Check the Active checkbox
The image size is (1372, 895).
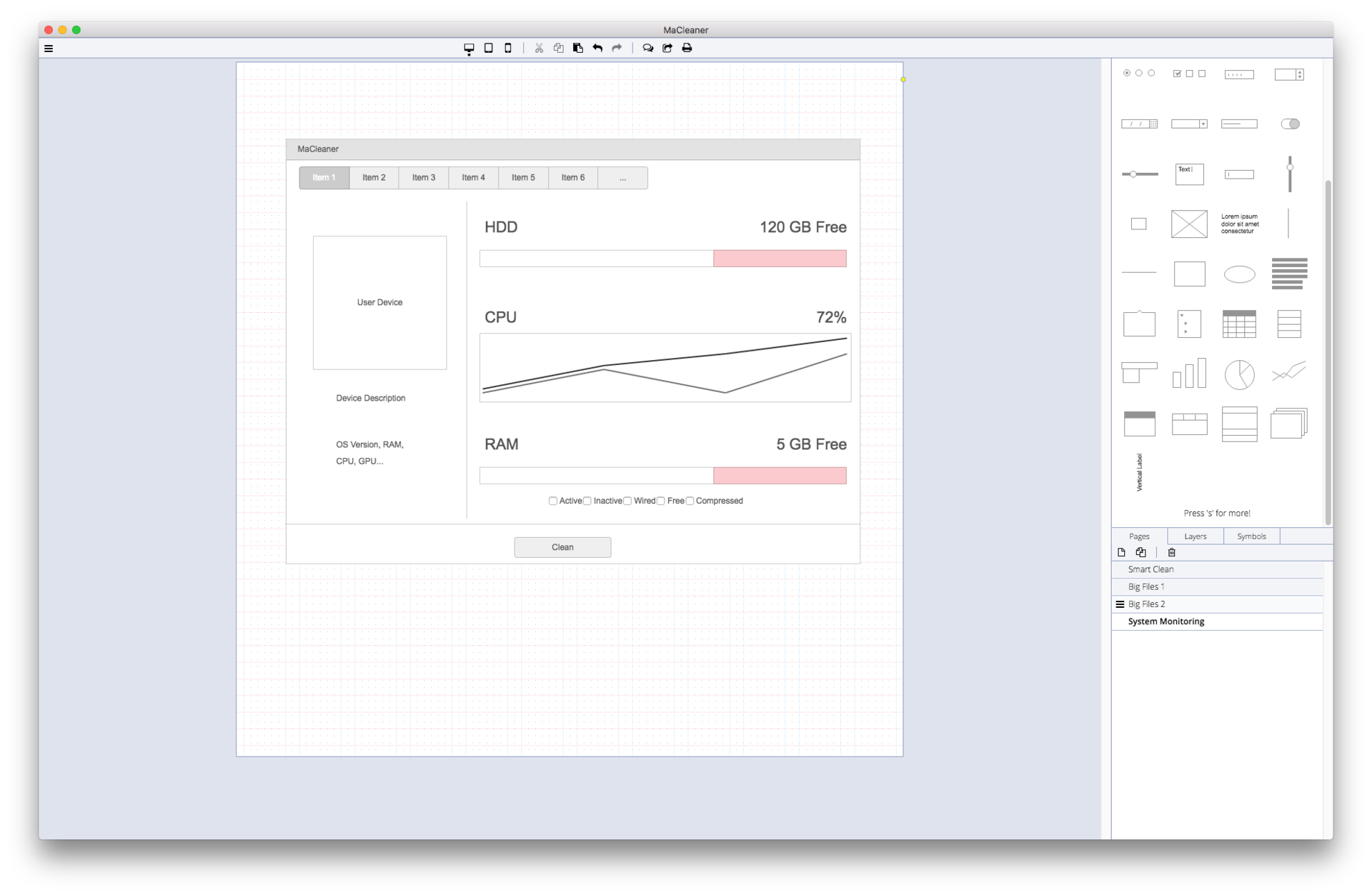553,501
